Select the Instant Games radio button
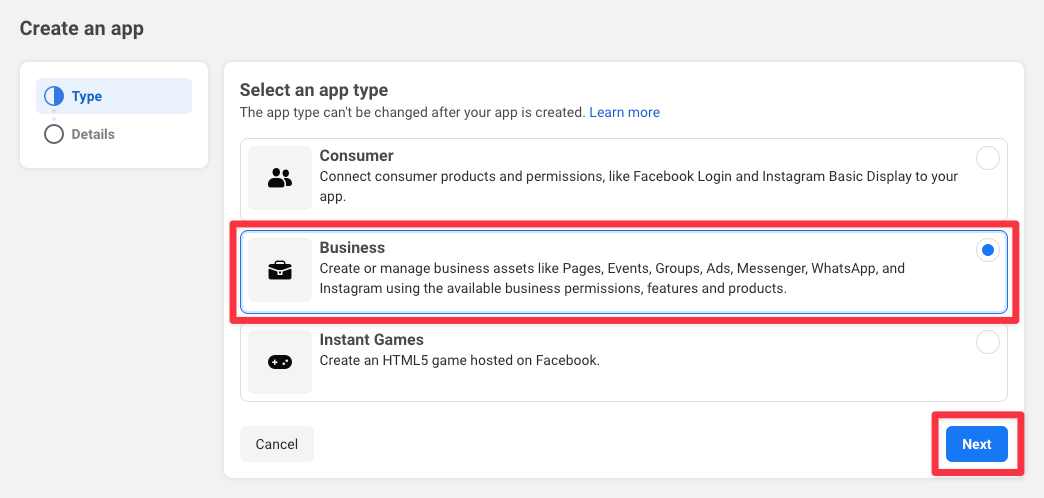The image size is (1044, 498). [x=987, y=342]
